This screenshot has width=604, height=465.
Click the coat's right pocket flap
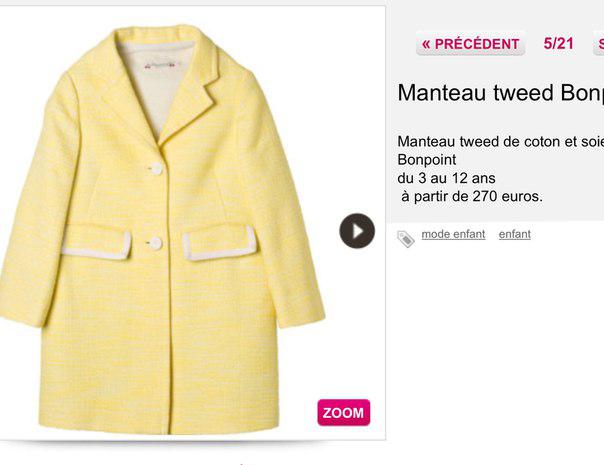pyautogui.click(x=220, y=241)
